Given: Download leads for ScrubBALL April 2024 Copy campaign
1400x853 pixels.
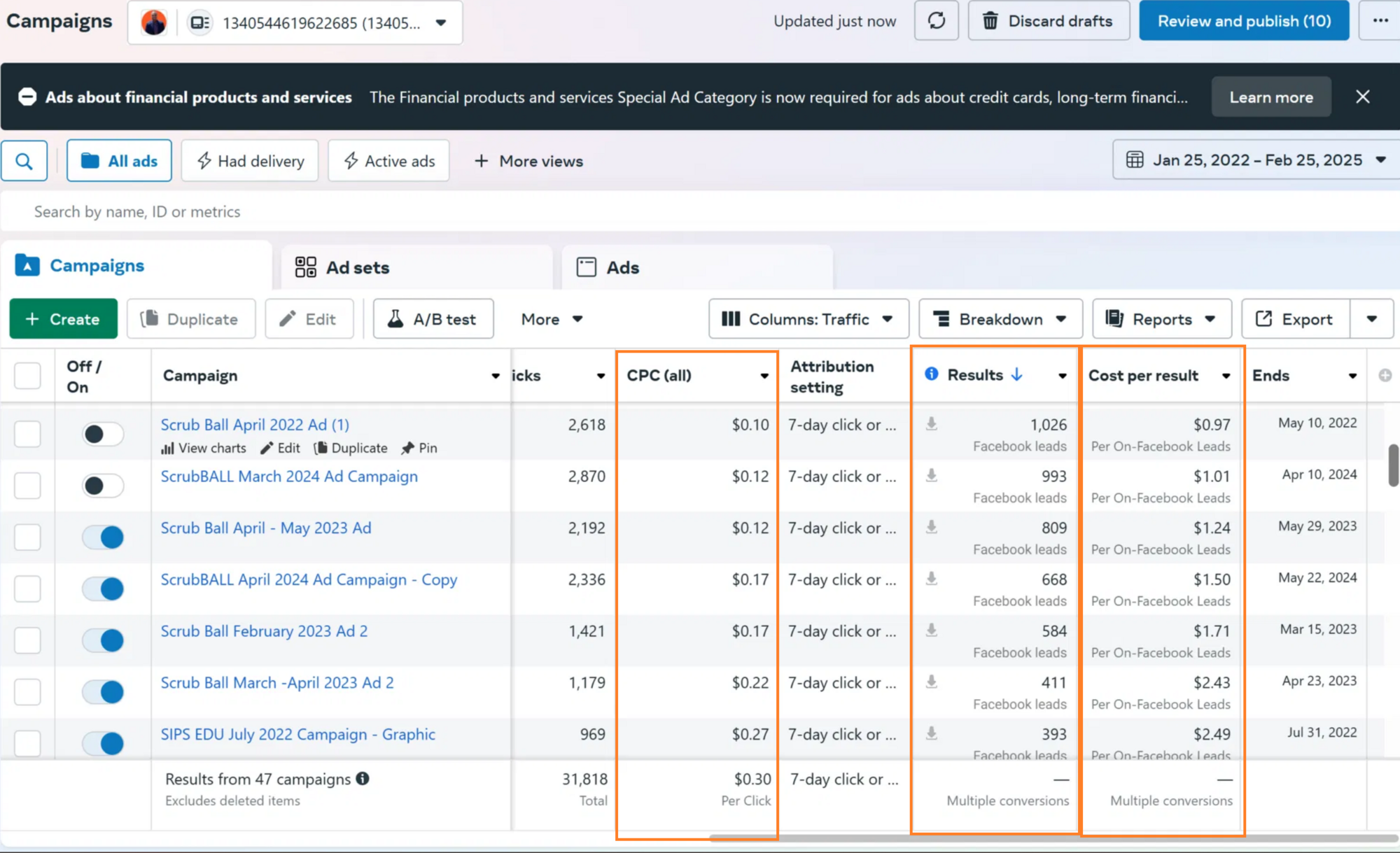Looking at the screenshot, I should coord(931,579).
